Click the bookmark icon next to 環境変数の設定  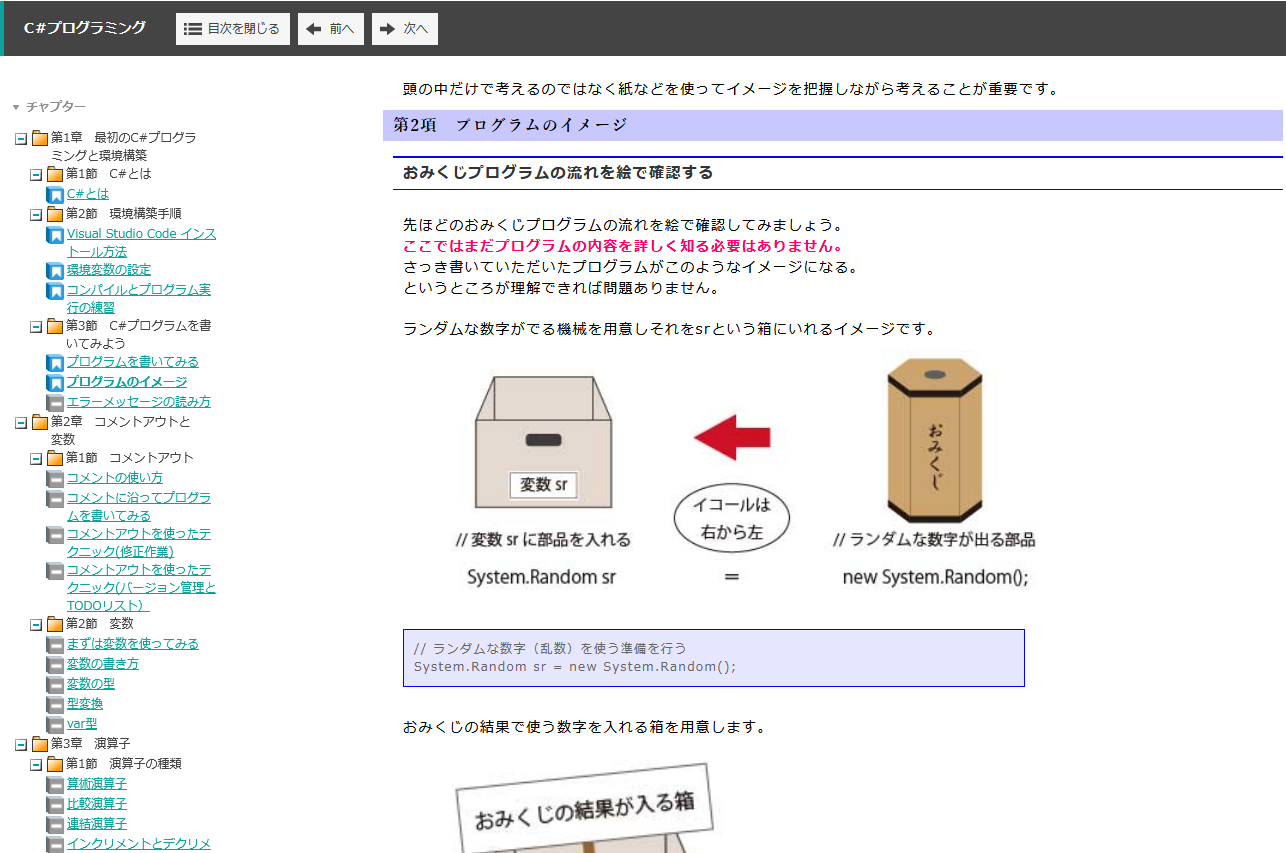55,270
